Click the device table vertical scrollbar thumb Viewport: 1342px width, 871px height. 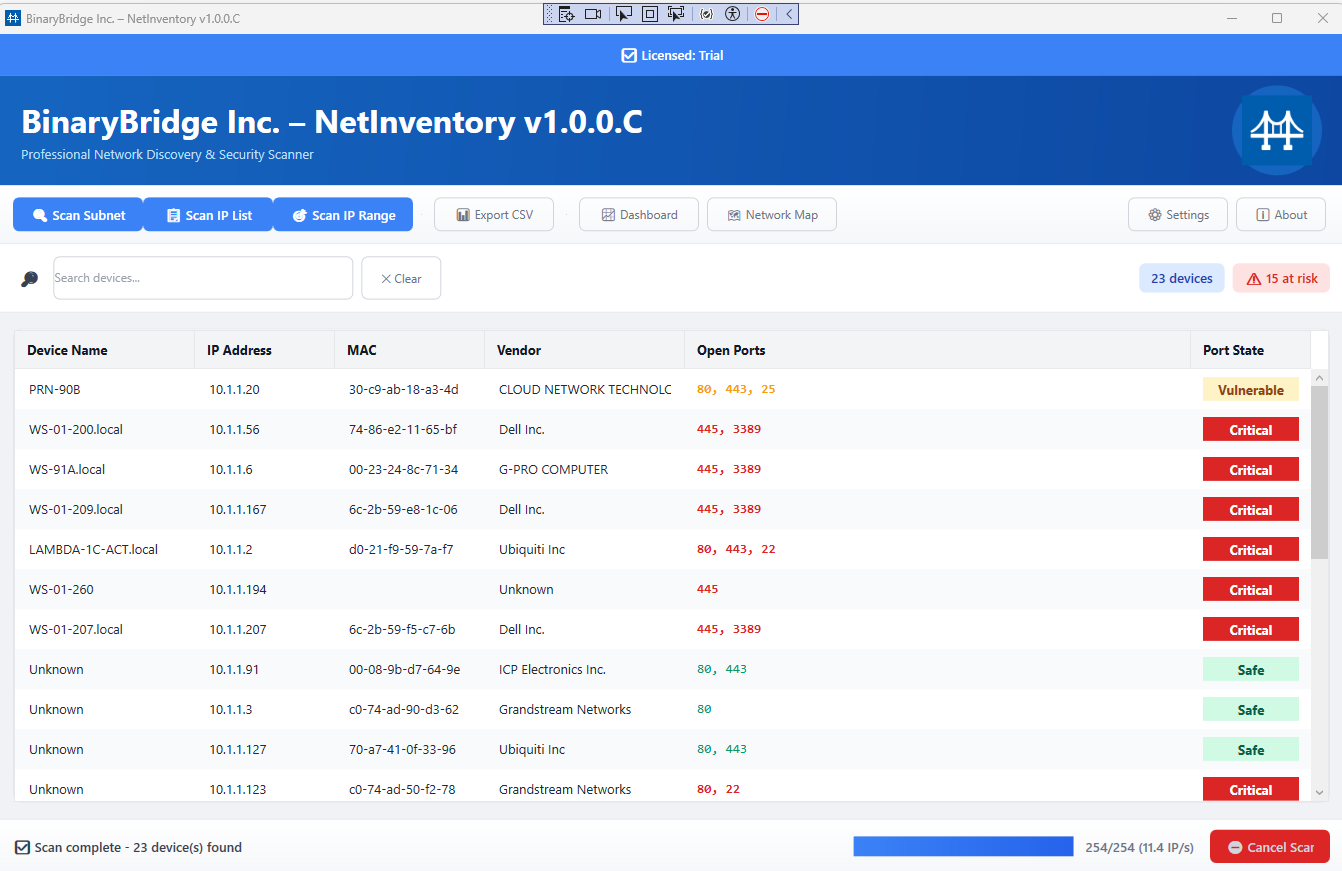coord(1319,473)
